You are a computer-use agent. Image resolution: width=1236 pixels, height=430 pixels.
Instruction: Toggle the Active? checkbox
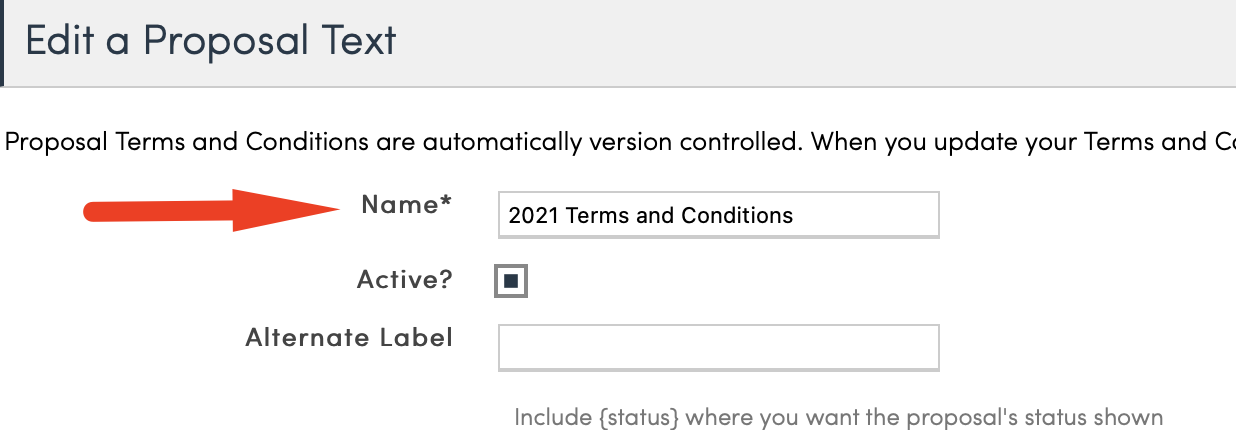[x=510, y=281]
